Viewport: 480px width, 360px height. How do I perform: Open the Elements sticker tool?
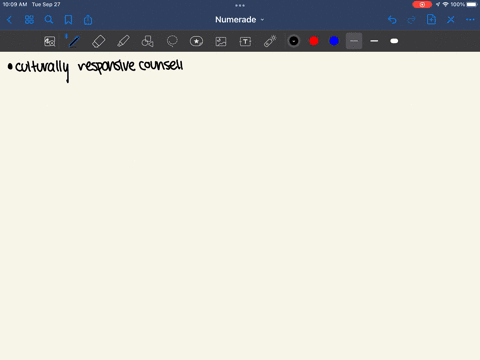[x=196, y=41]
